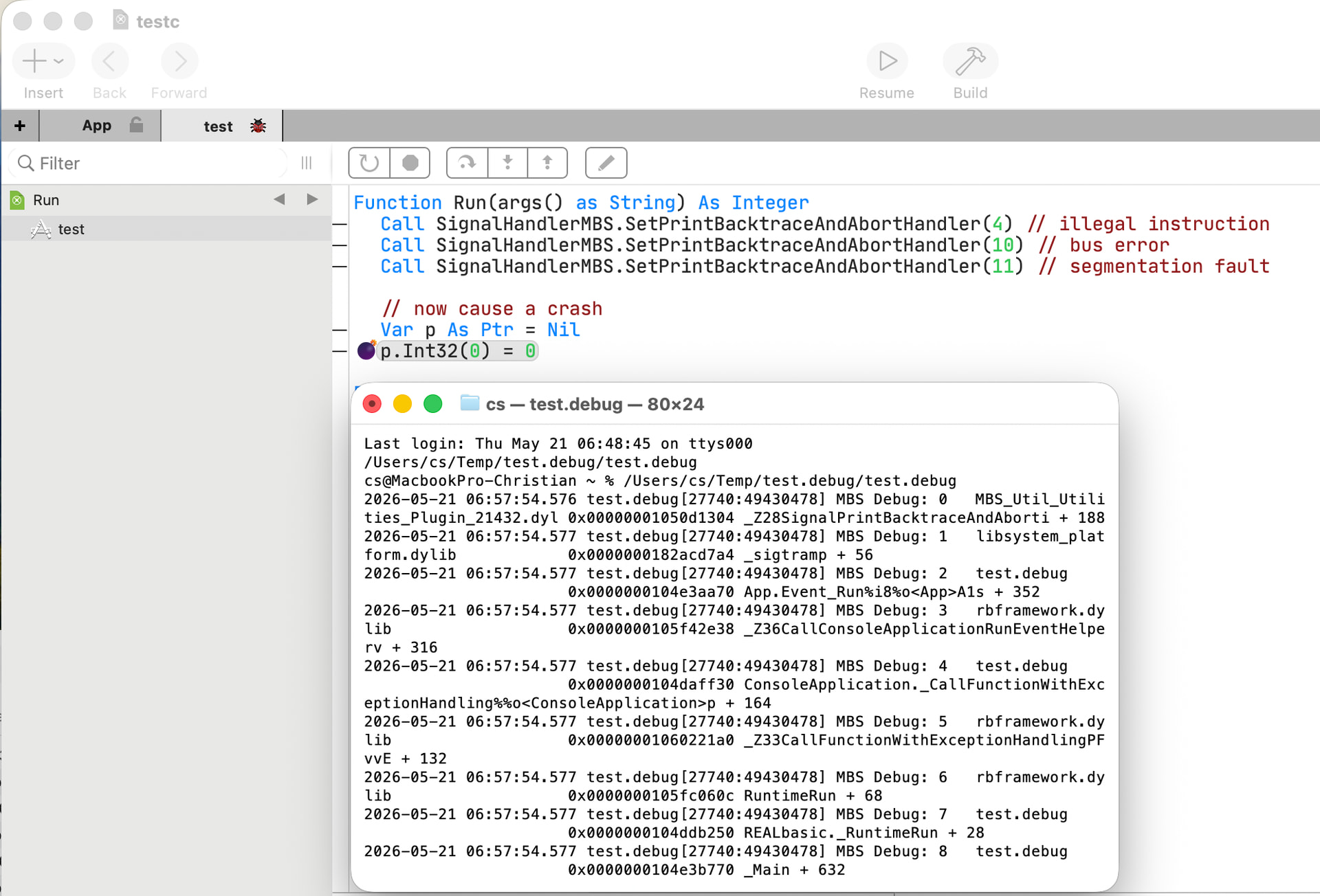Click the debugger restart/resume circular arrow
The image size is (1320, 896).
(x=369, y=163)
